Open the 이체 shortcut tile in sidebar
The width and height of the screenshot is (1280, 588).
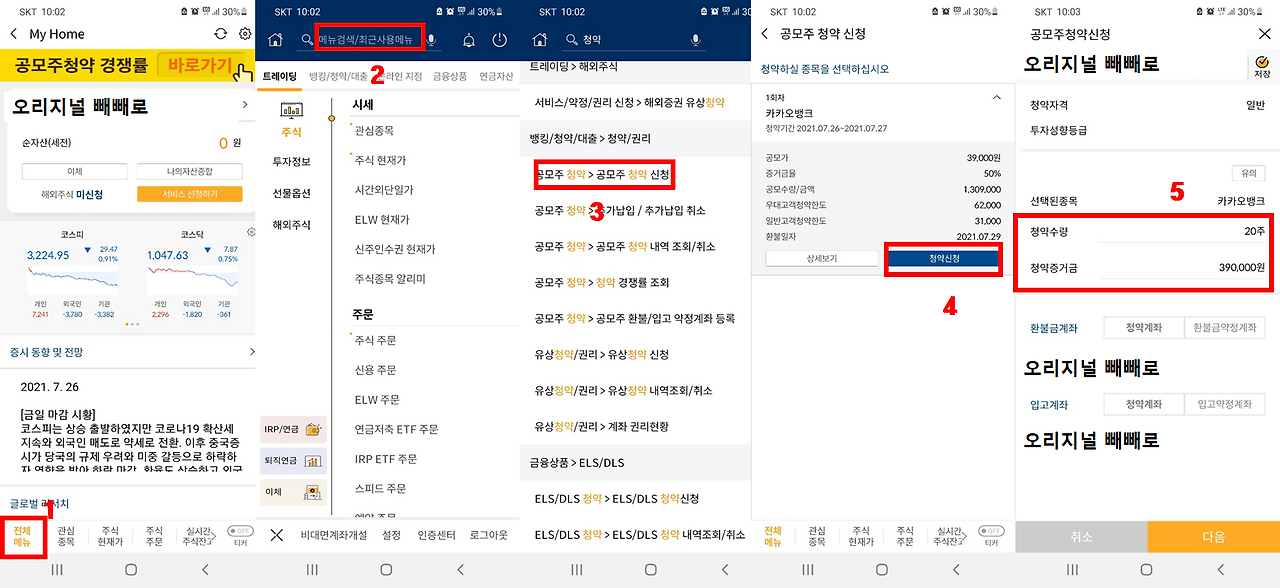[293, 492]
